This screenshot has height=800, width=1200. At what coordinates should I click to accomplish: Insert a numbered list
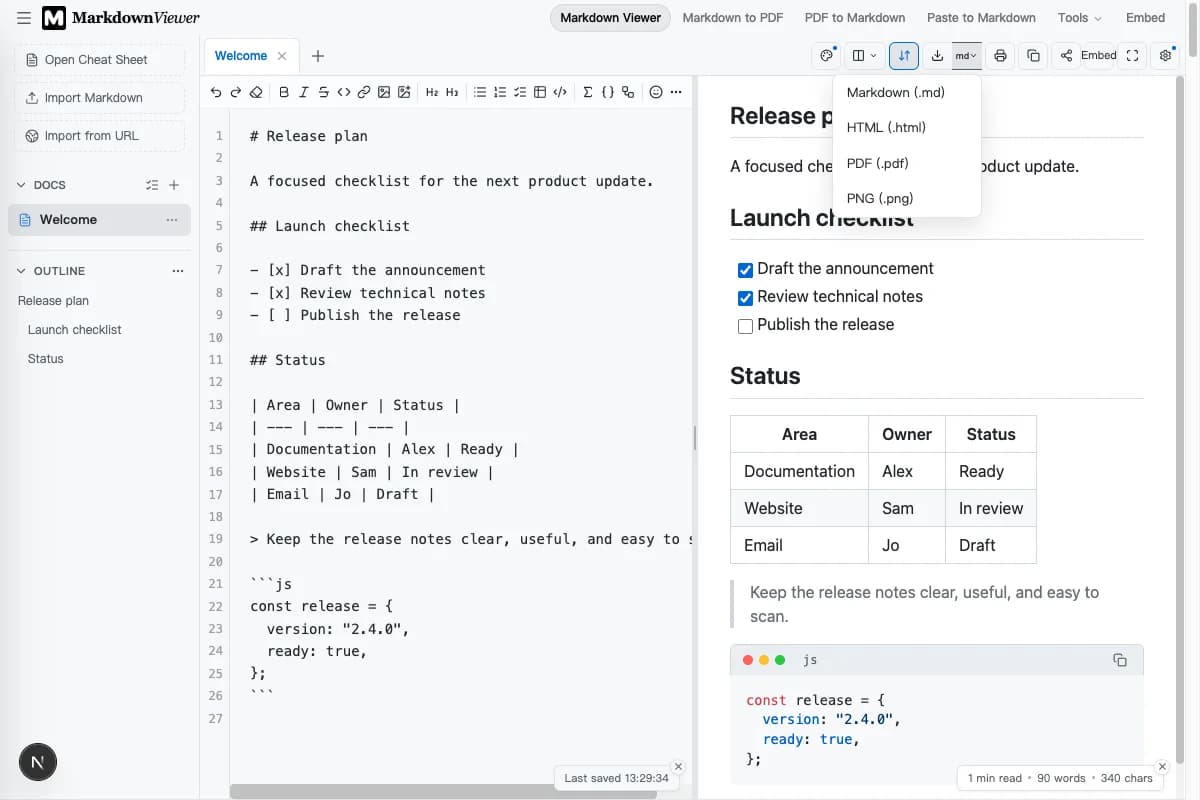pyautogui.click(x=500, y=92)
